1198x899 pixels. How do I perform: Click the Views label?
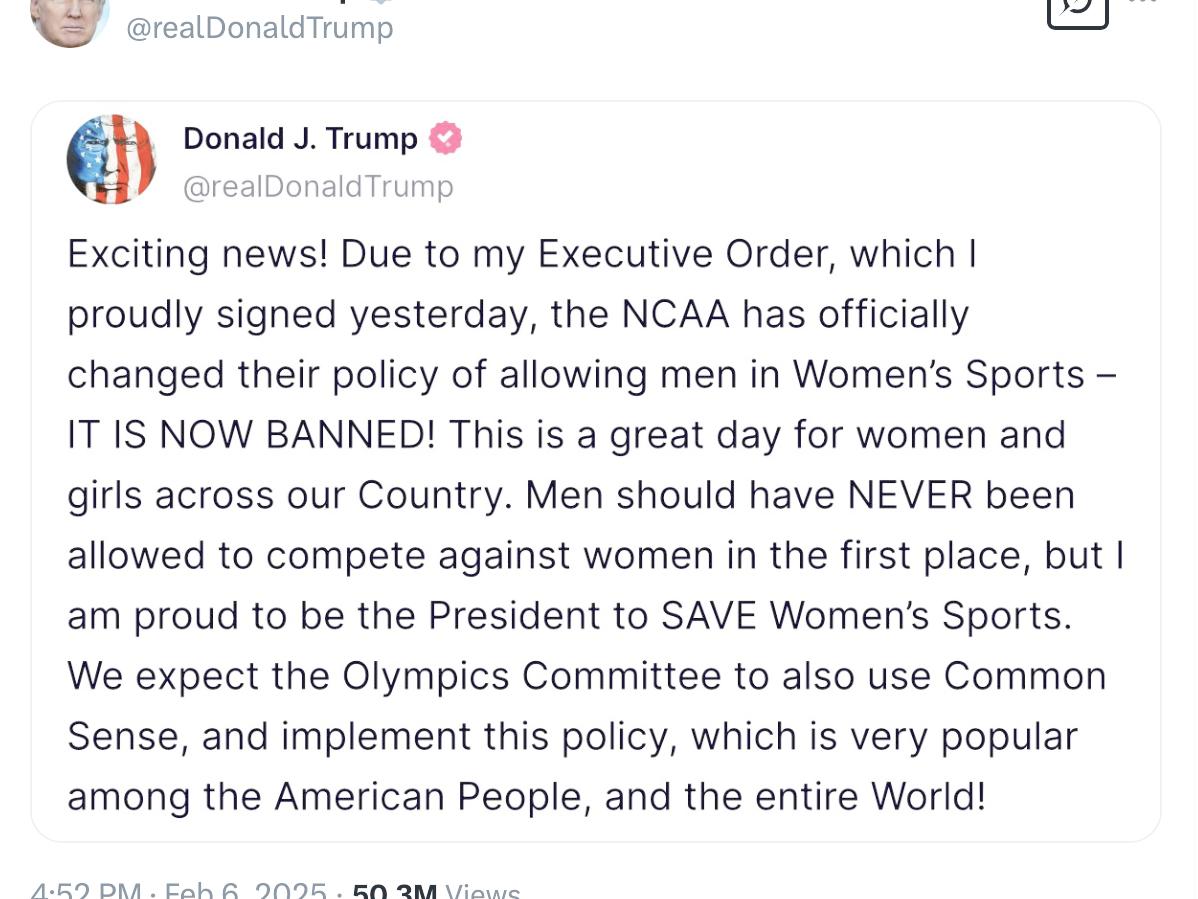coord(482,890)
